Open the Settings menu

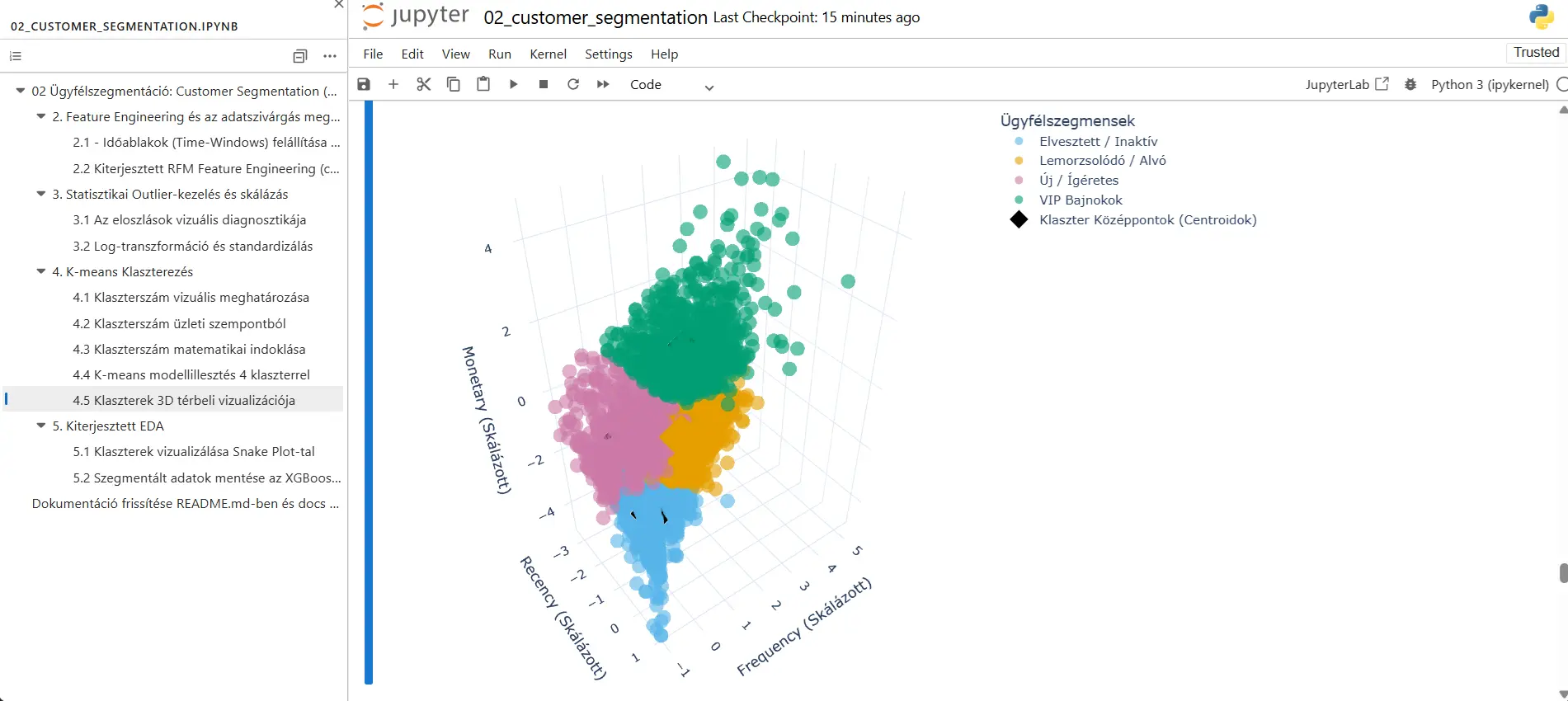(x=608, y=54)
